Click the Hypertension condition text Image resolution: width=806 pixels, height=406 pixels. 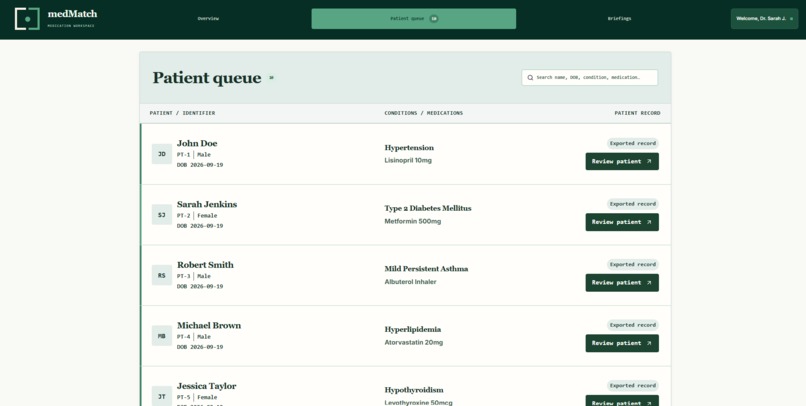click(x=409, y=148)
